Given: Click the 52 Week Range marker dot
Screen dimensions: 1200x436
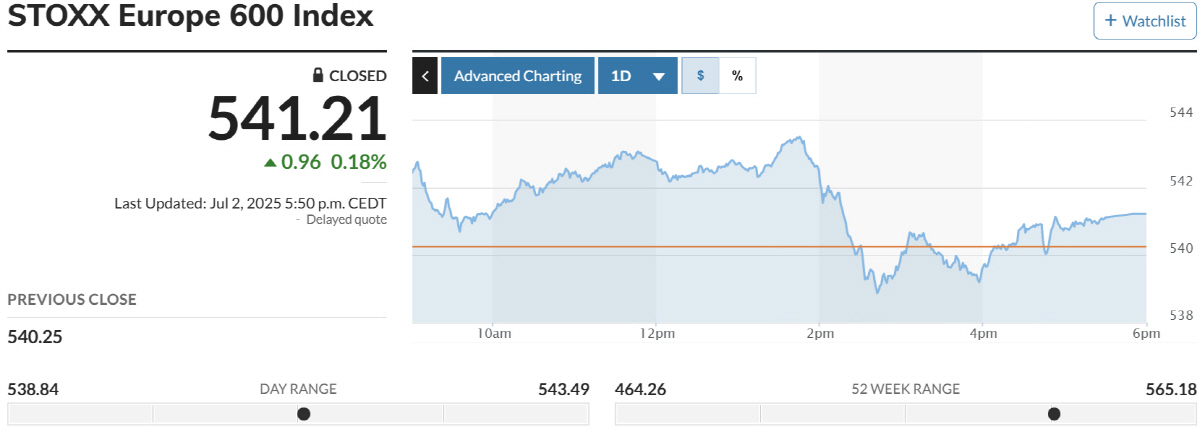Looking at the screenshot, I should pos(1053,414).
